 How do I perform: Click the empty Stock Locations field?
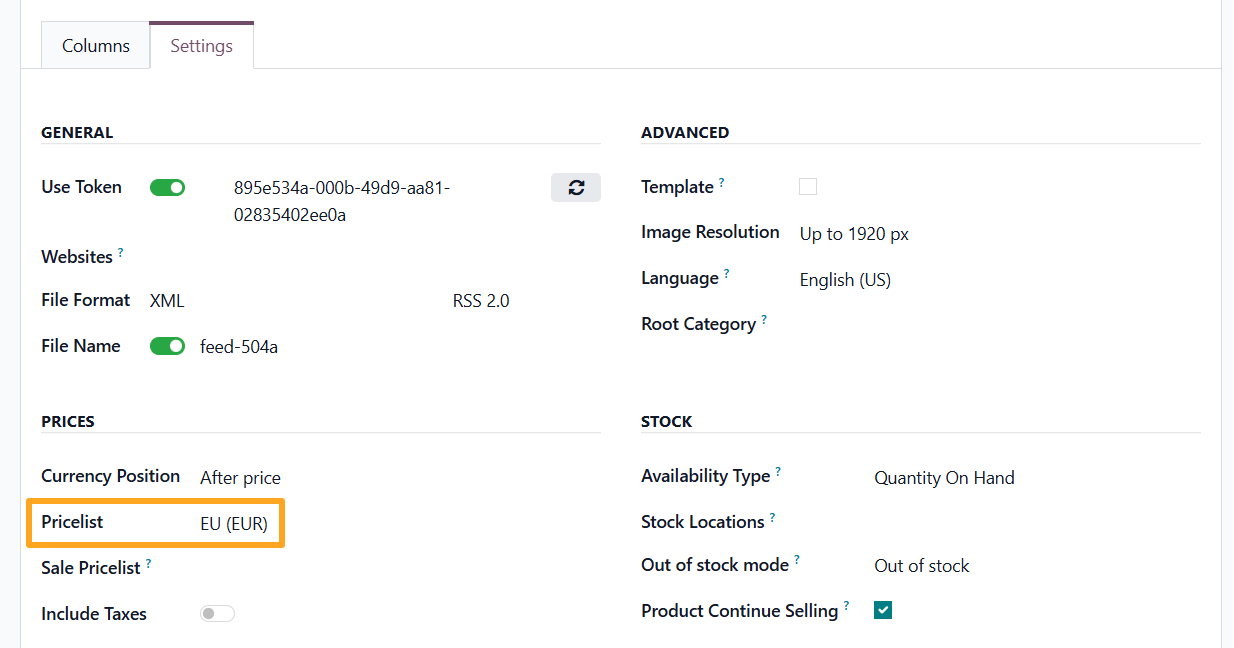click(1037, 522)
